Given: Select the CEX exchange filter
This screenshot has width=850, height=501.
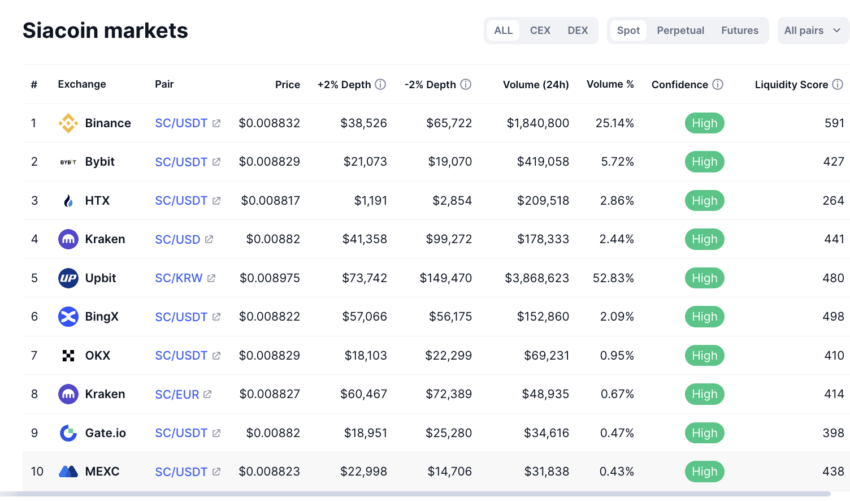Looking at the screenshot, I should coord(540,31).
